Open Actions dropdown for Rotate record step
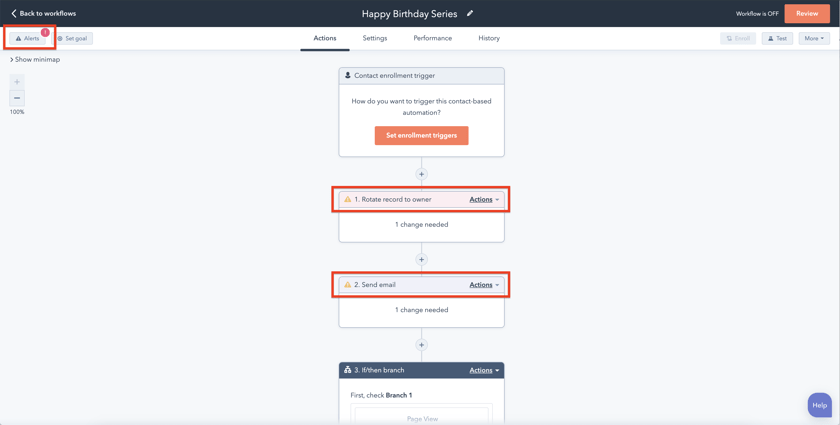Screen dimensions: 840x425 [484, 200]
